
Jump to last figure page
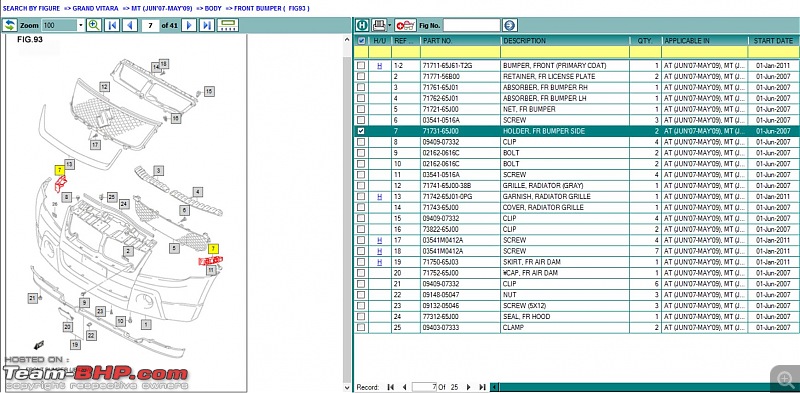pyautogui.click(x=207, y=25)
